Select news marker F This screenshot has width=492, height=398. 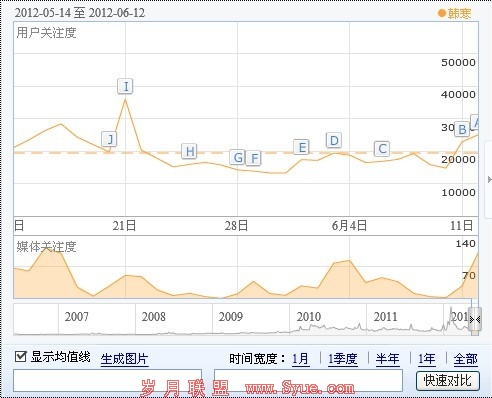(254, 158)
